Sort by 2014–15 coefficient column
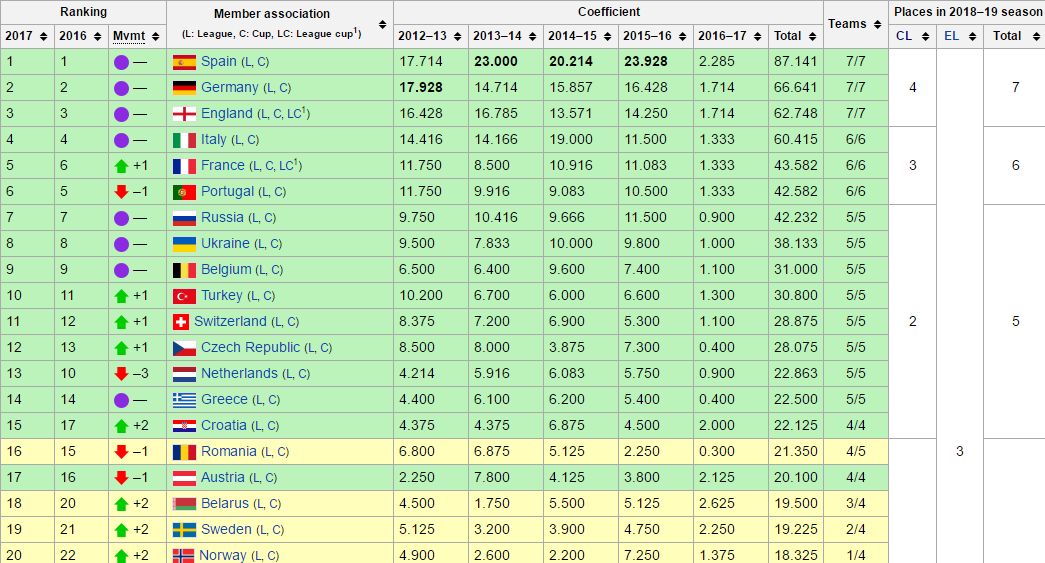Image resolution: width=1045 pixels, height=563 pixels. (607, 37)
